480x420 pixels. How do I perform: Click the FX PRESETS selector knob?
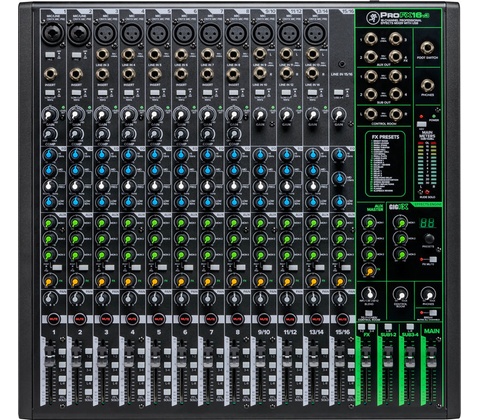pos(429,239)
